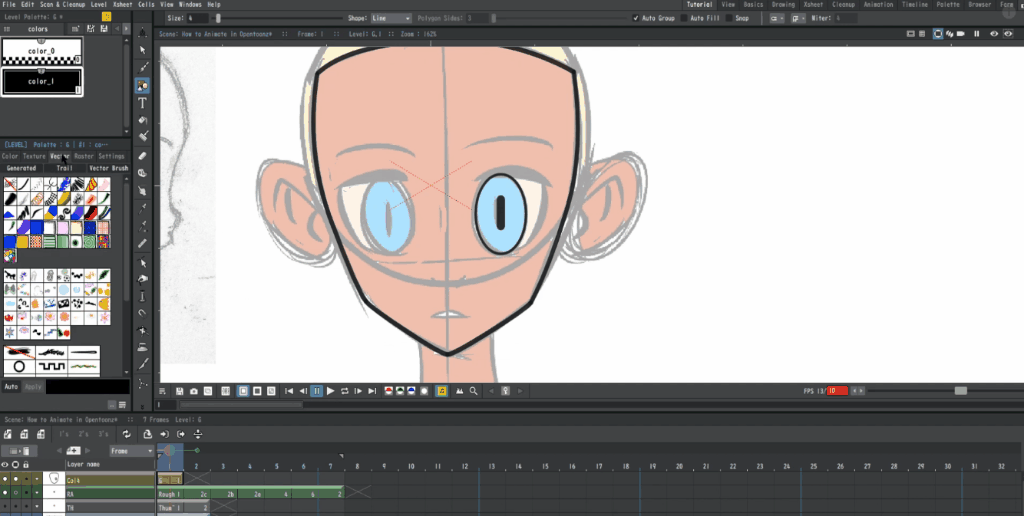The width and height of the screenshot is (1024, 516).
Task: Pause playback in the viewer
Action: pos(317,391)
